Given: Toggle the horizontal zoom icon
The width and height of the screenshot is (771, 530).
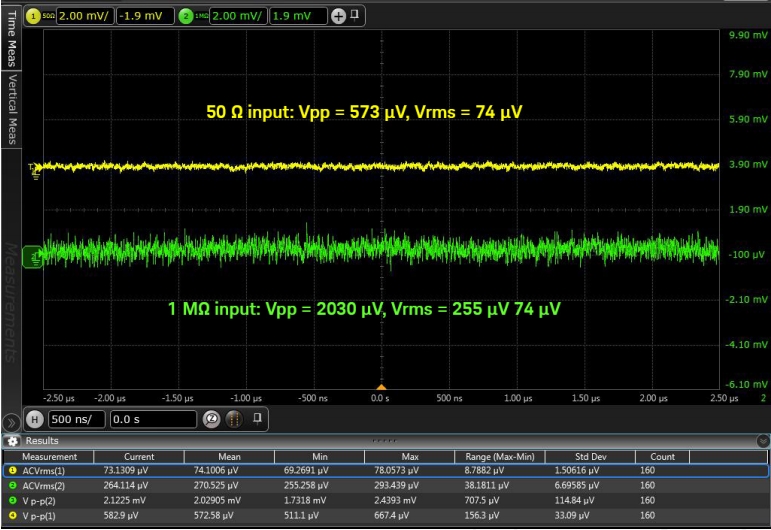Looking at the screenshot, I should [x=212, y=418].
